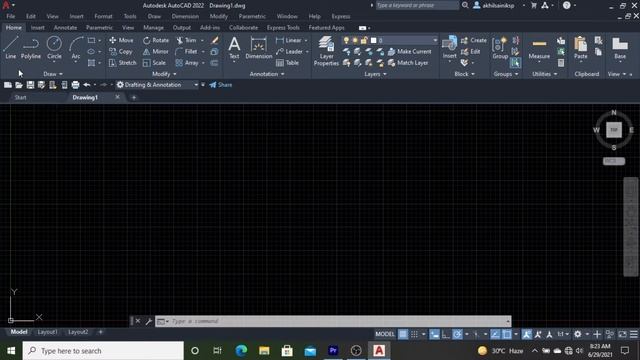Open Microsoft Edge from taskbar
The image size is (640, 360).
[241, 350]
